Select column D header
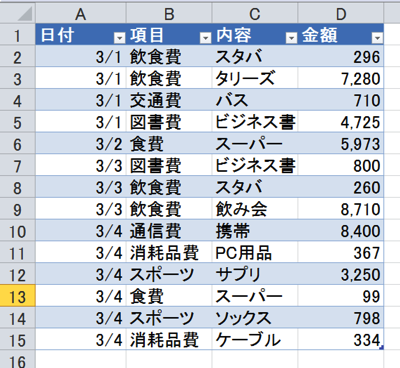Viewport: 400px width, 368px height. click(x=341, y=14)
